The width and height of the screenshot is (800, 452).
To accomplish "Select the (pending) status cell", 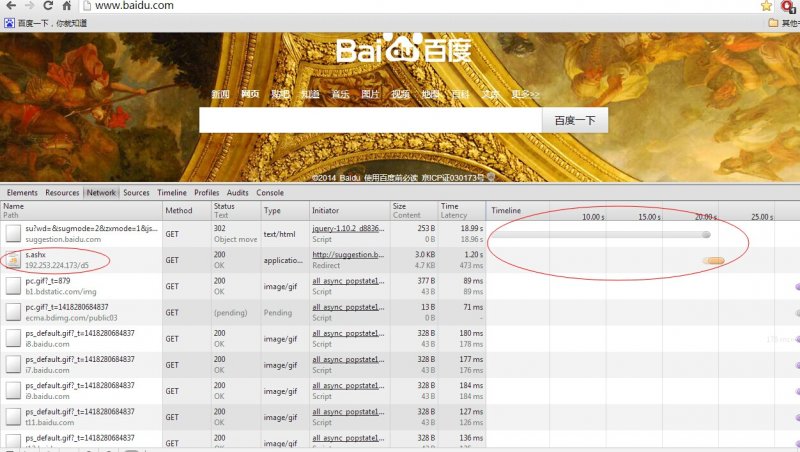I will [230, 312].
